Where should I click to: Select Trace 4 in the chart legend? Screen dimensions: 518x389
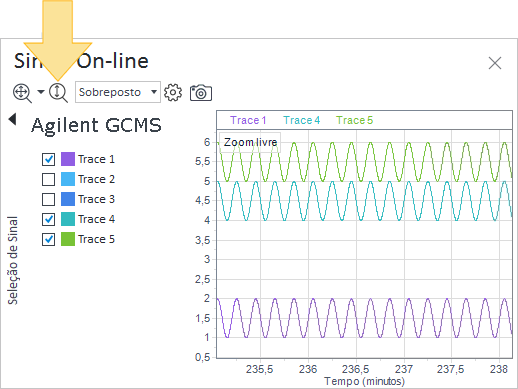[x=301, y=120]
